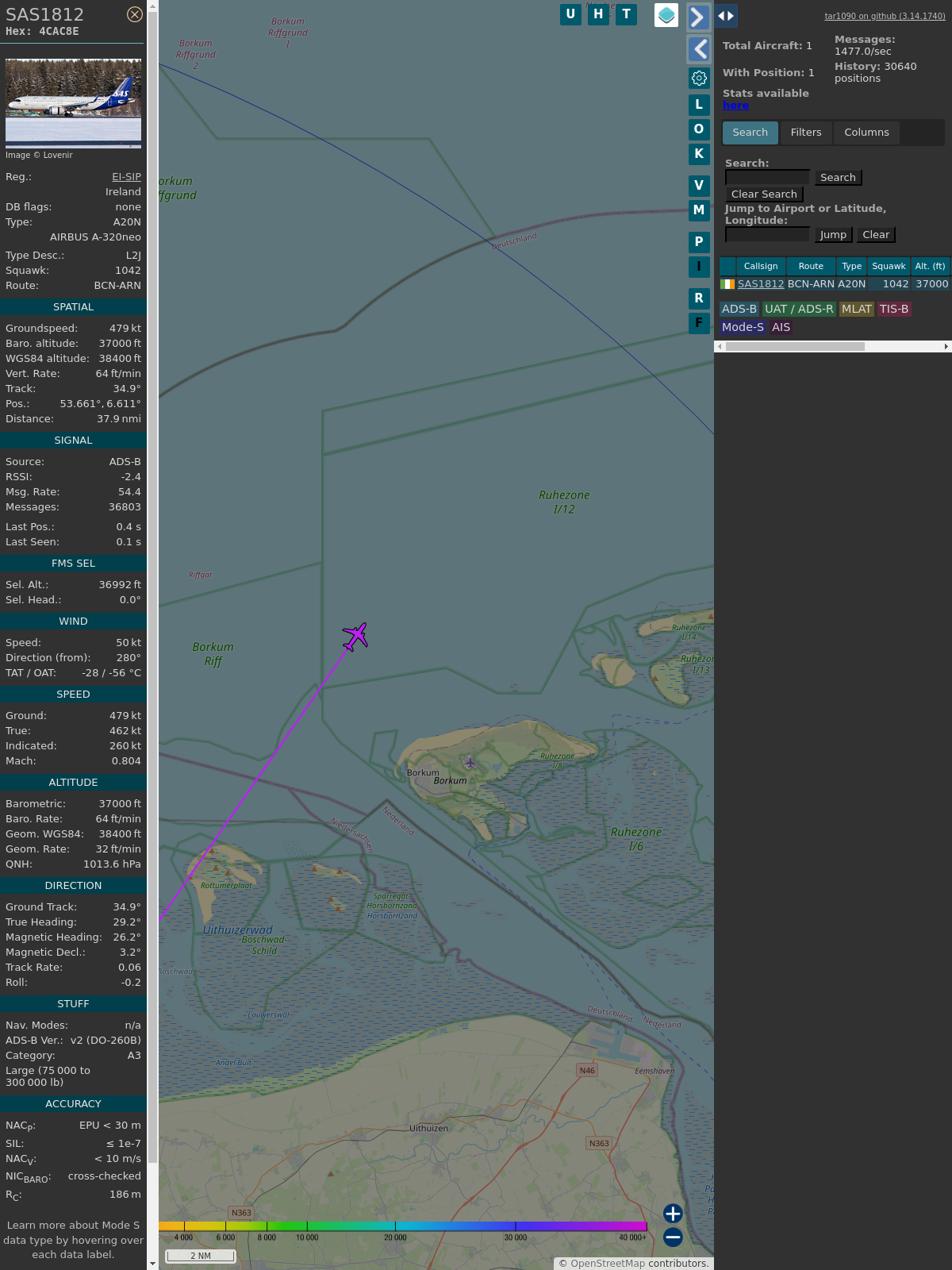
Task: Sort table by Type column
Action: 852,267
